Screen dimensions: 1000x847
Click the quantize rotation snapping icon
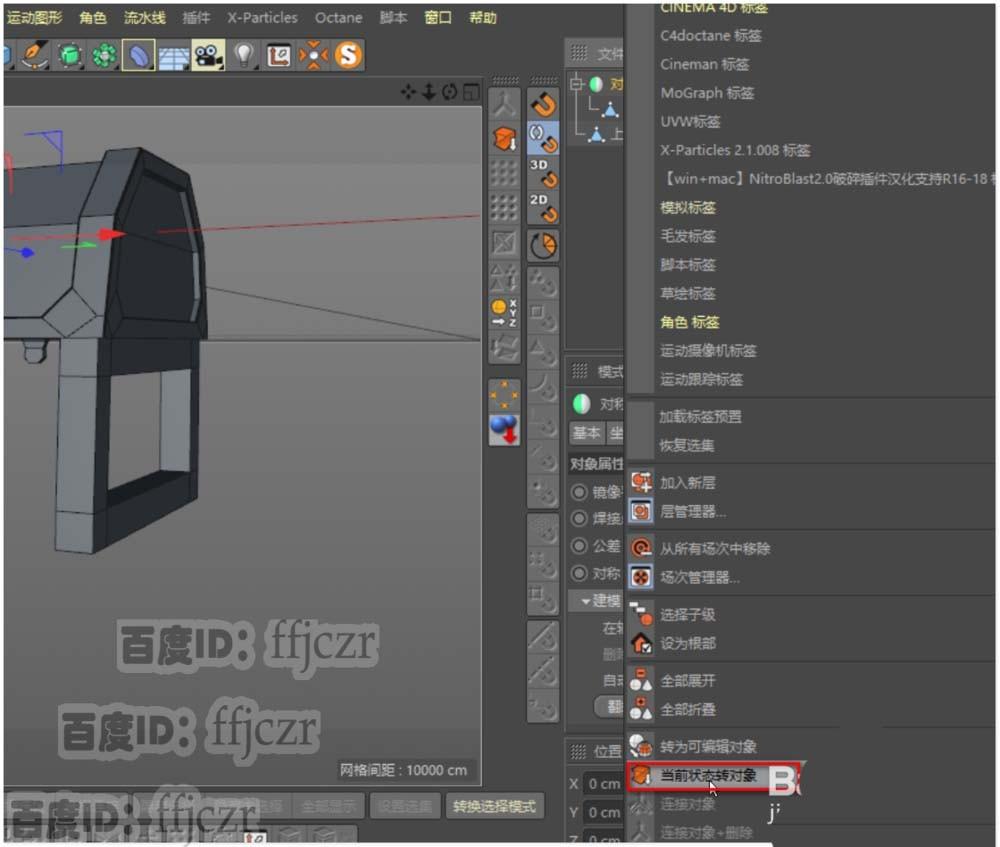tap(543, 243)
